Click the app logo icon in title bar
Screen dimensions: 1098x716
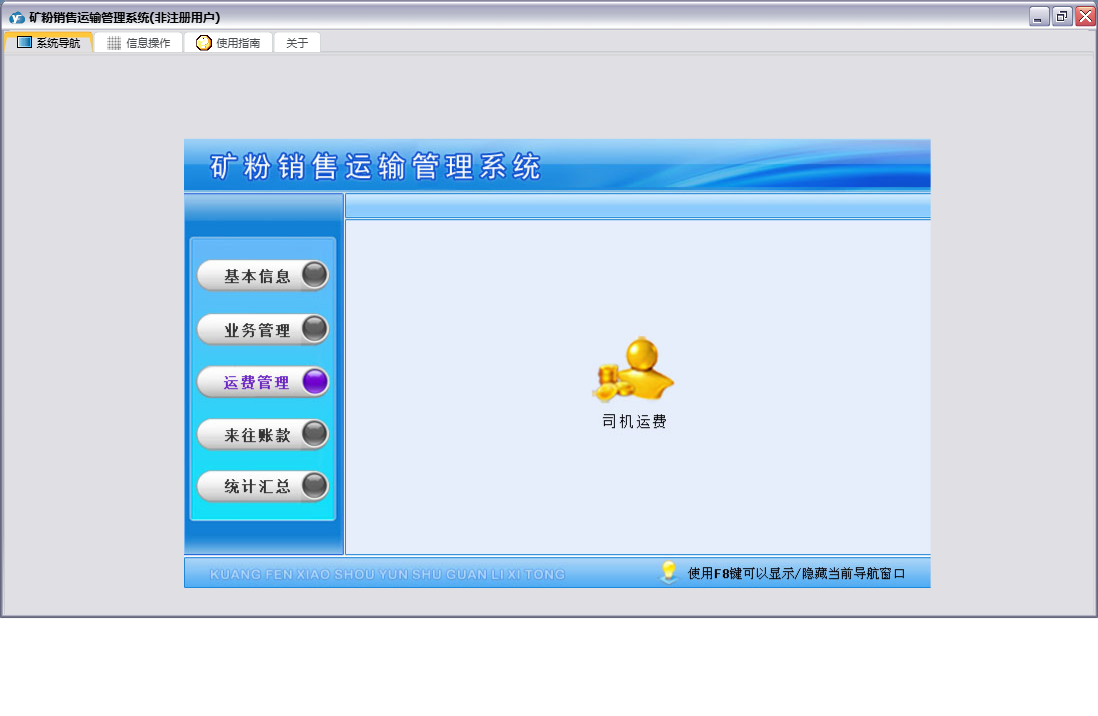17,18
